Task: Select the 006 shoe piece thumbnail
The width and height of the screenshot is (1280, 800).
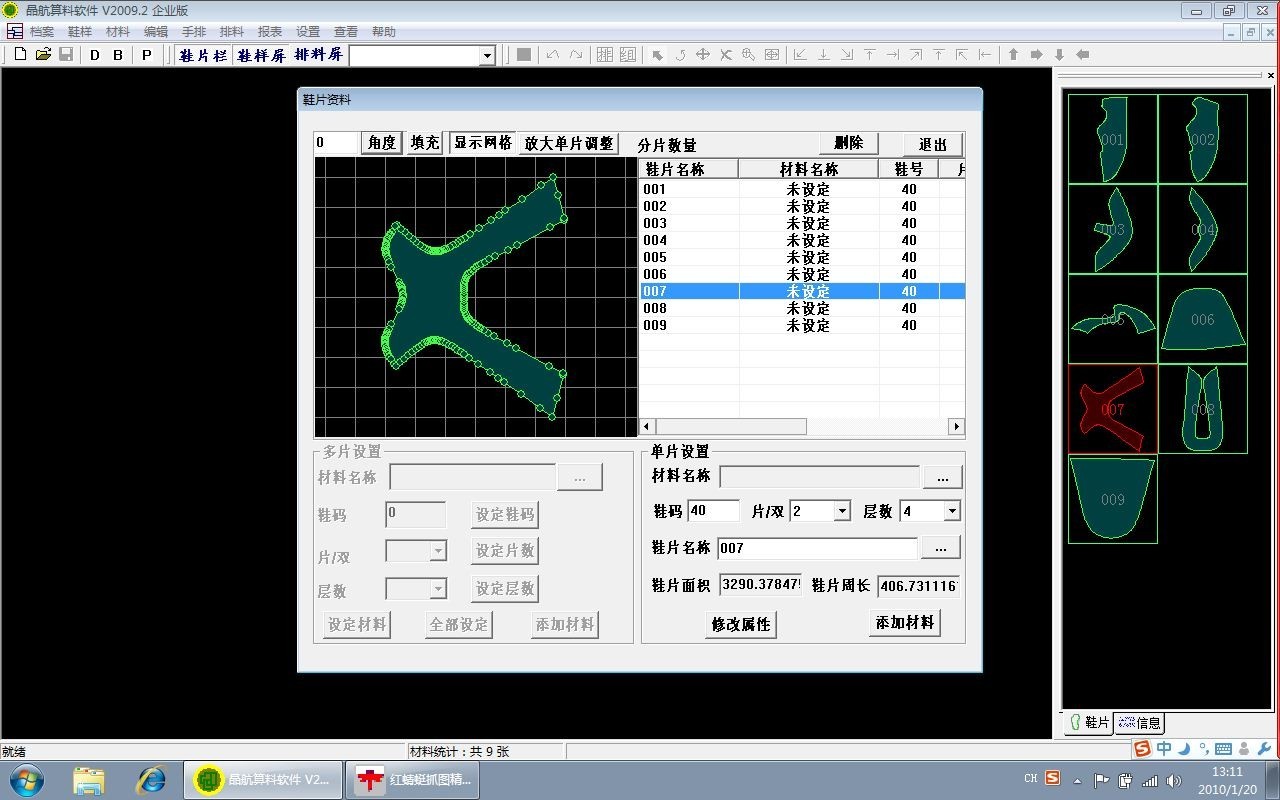Action: coord(1203,319)
